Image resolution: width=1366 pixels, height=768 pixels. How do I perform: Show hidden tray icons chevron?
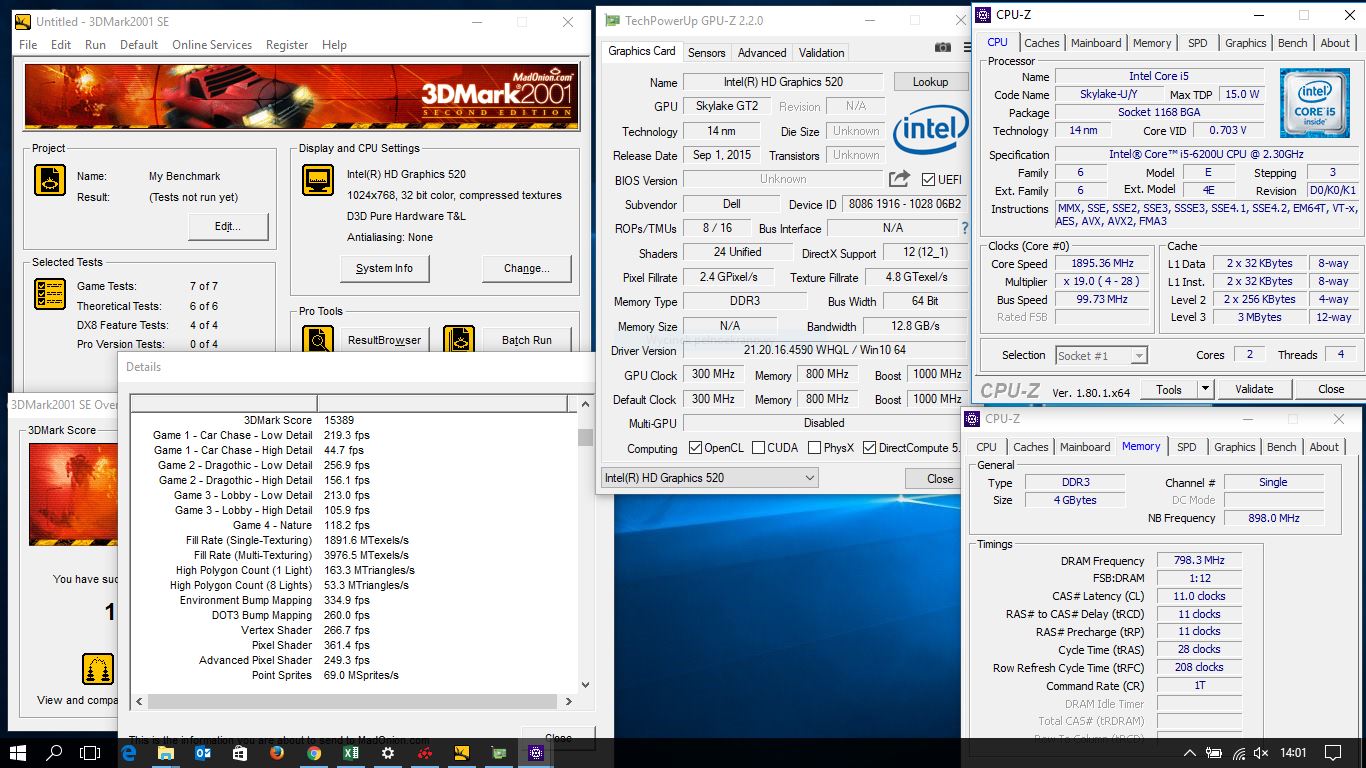click(x=1189, y=753)
